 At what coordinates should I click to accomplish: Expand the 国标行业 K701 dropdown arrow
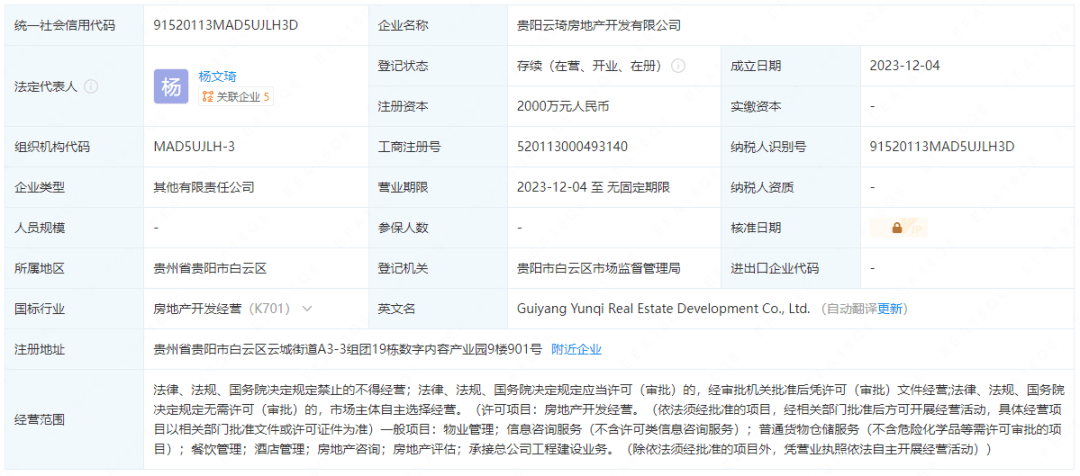pos(307,309)
